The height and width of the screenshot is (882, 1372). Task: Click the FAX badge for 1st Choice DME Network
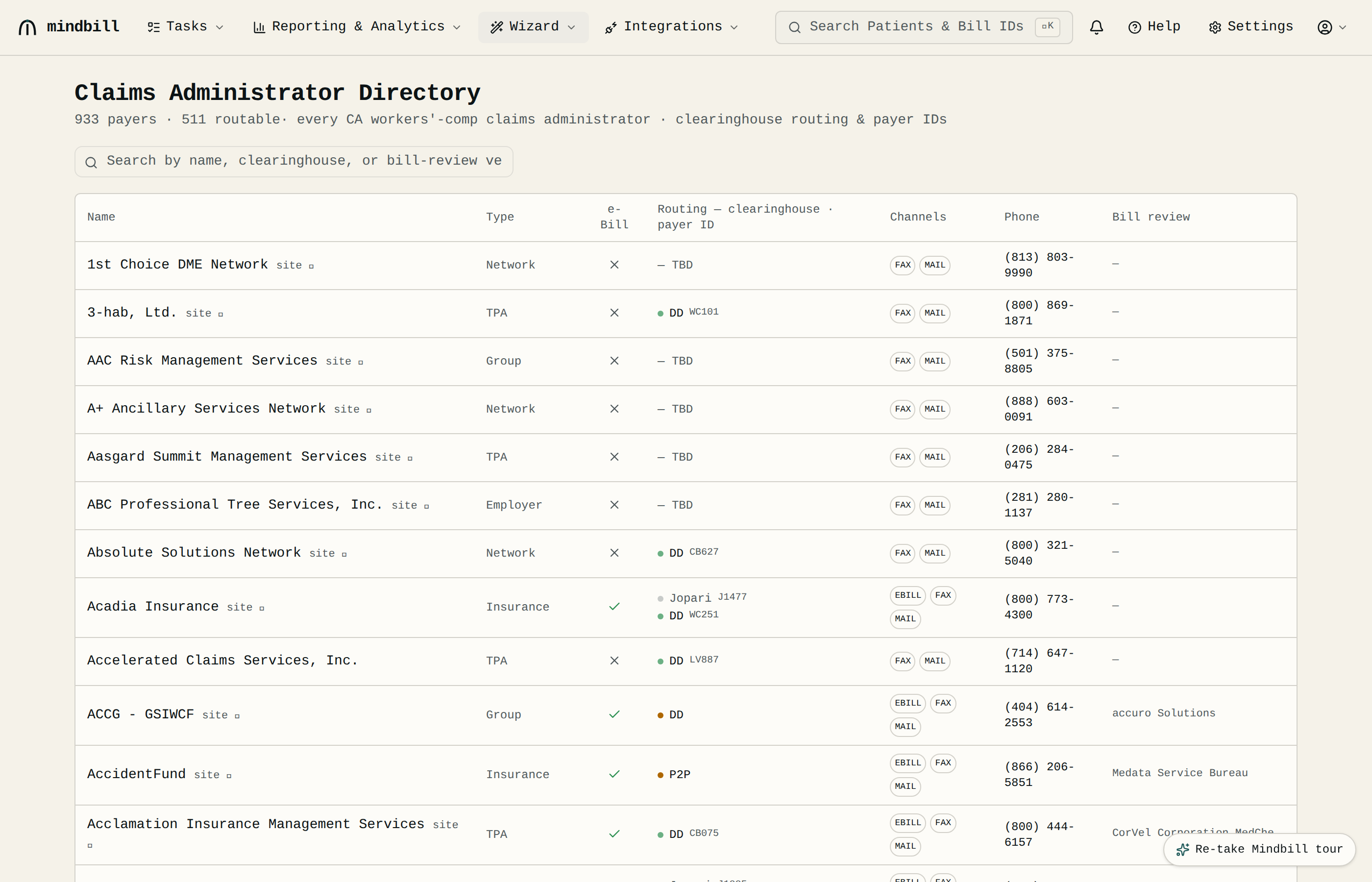[x=903, y=265]
